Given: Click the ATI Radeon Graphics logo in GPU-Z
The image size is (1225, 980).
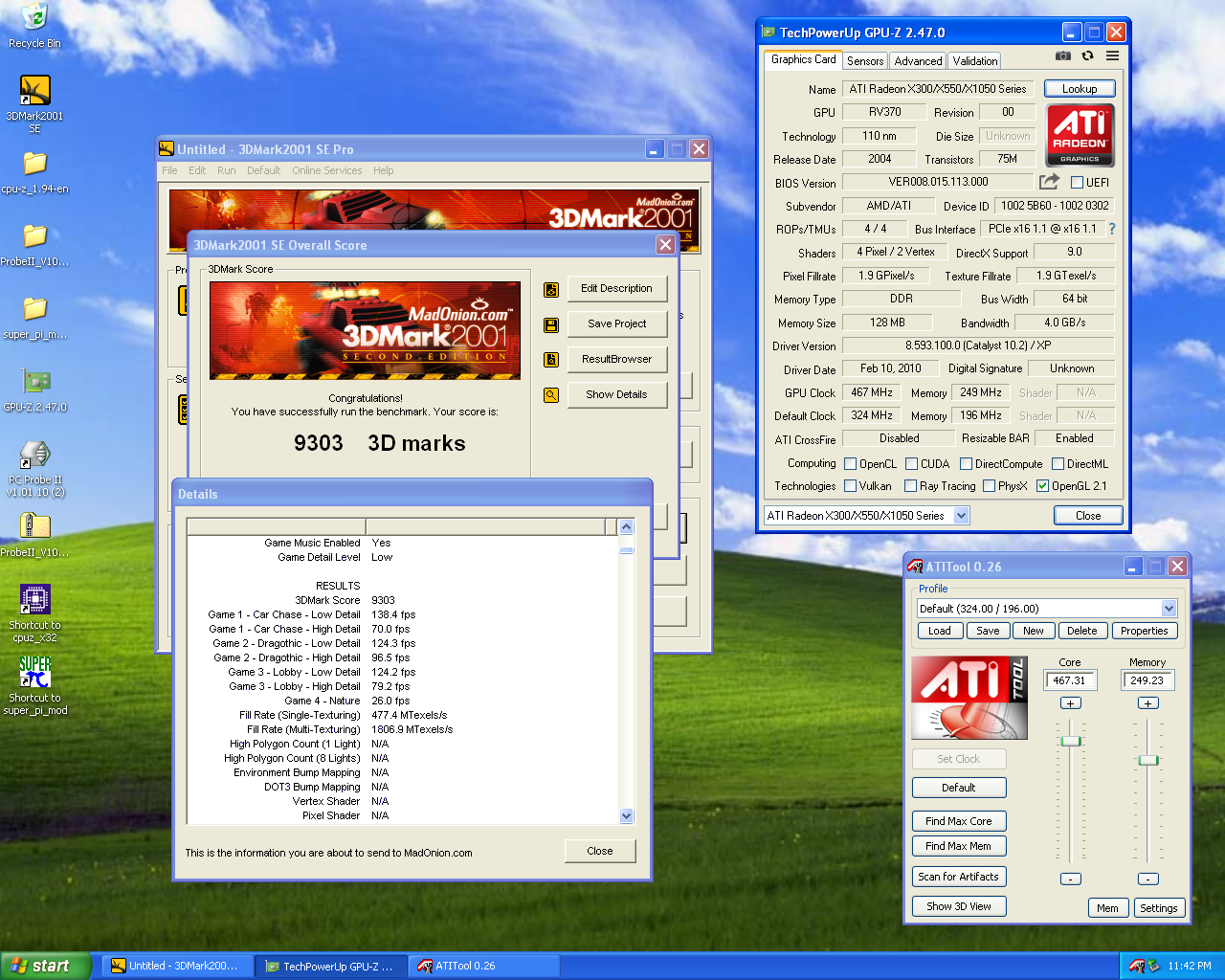Looking at the screenshot, I should click(x=1080, y=135).
